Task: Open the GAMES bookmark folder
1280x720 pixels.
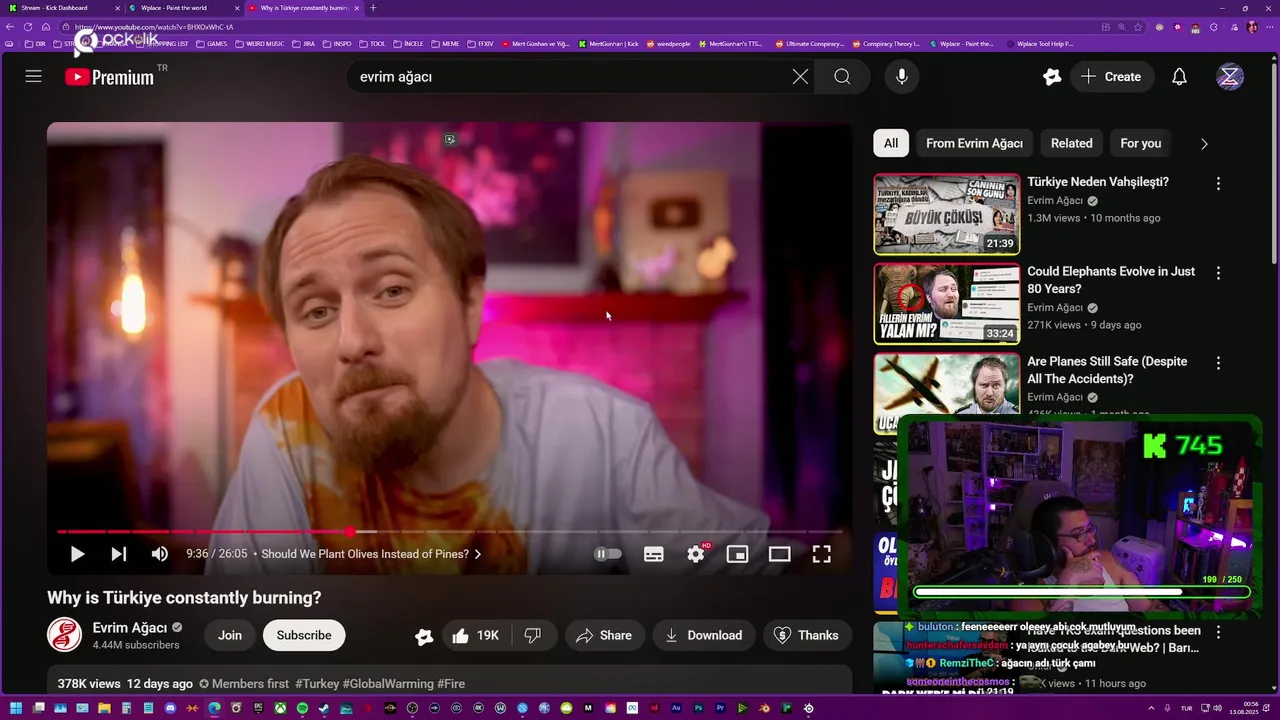Action: click(212, 44)
